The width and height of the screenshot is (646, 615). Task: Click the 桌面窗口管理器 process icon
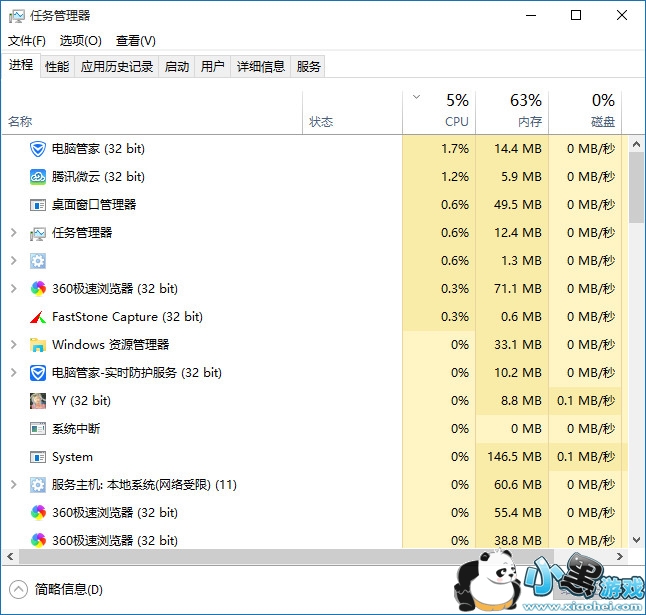(x=38, y=205)
